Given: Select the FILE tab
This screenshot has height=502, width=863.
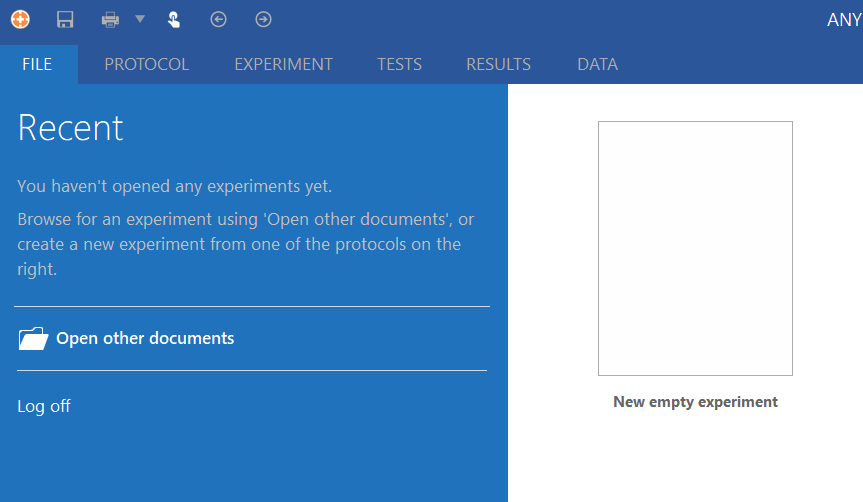Looking at the screenshot, I should pyautogui.click(x=38, y=64).
